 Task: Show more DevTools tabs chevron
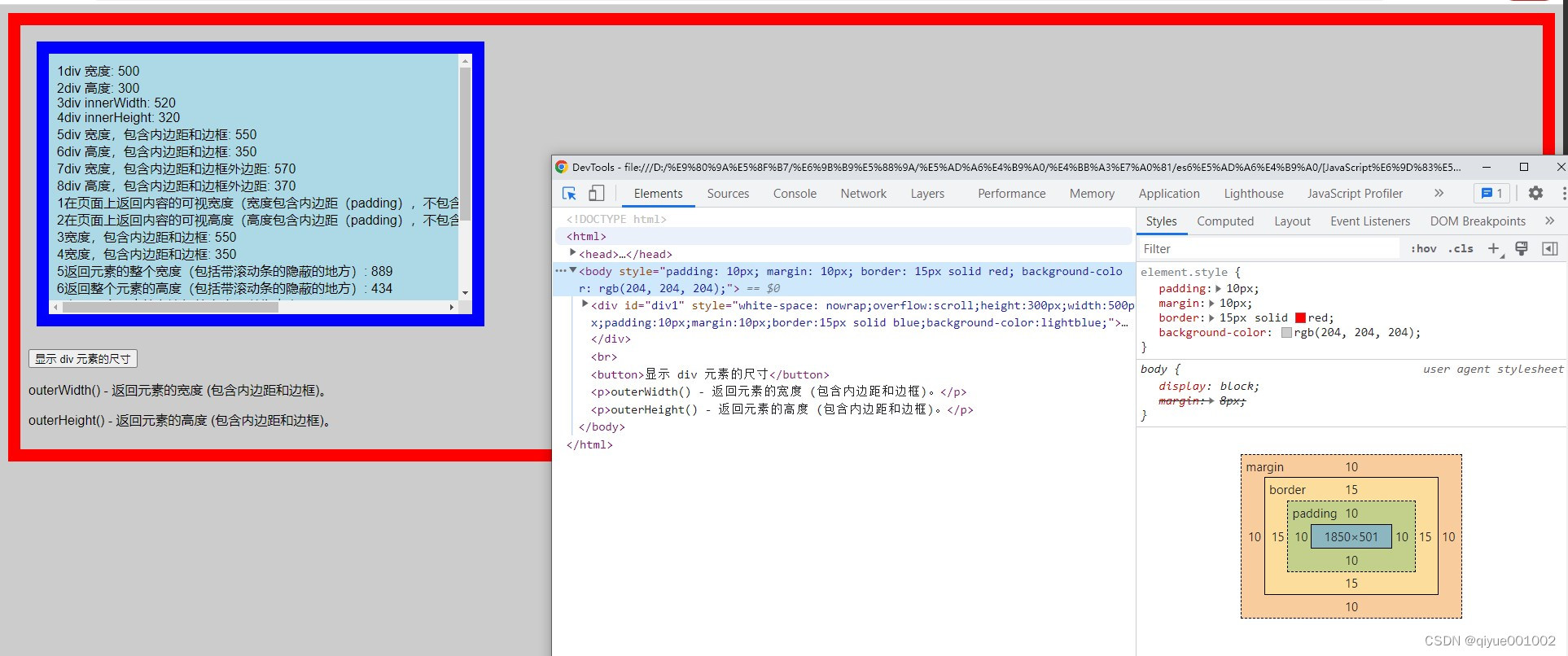1439,194
